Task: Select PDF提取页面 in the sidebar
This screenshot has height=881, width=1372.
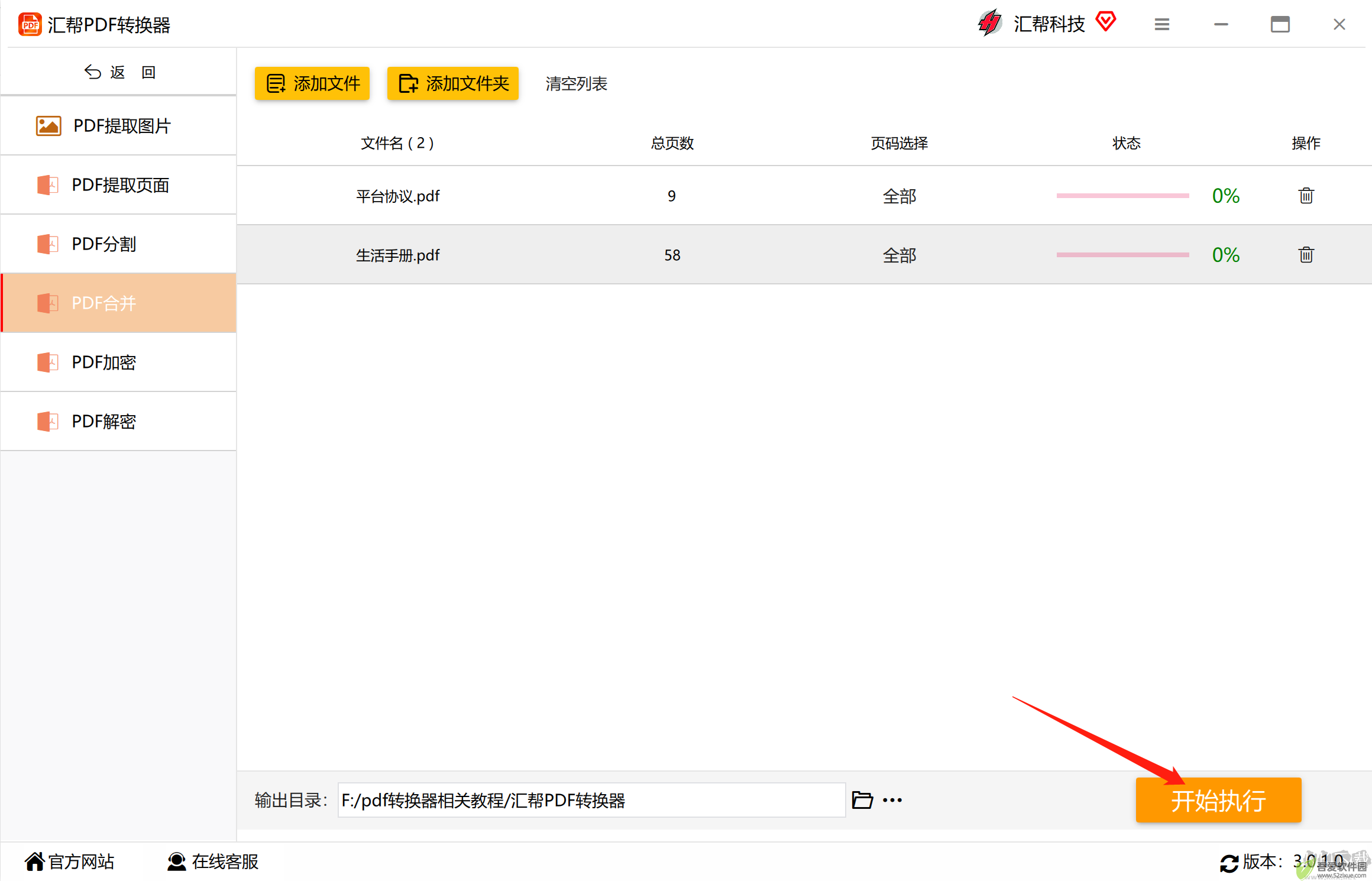Action: pyautogui.click(x=119, y=185)
